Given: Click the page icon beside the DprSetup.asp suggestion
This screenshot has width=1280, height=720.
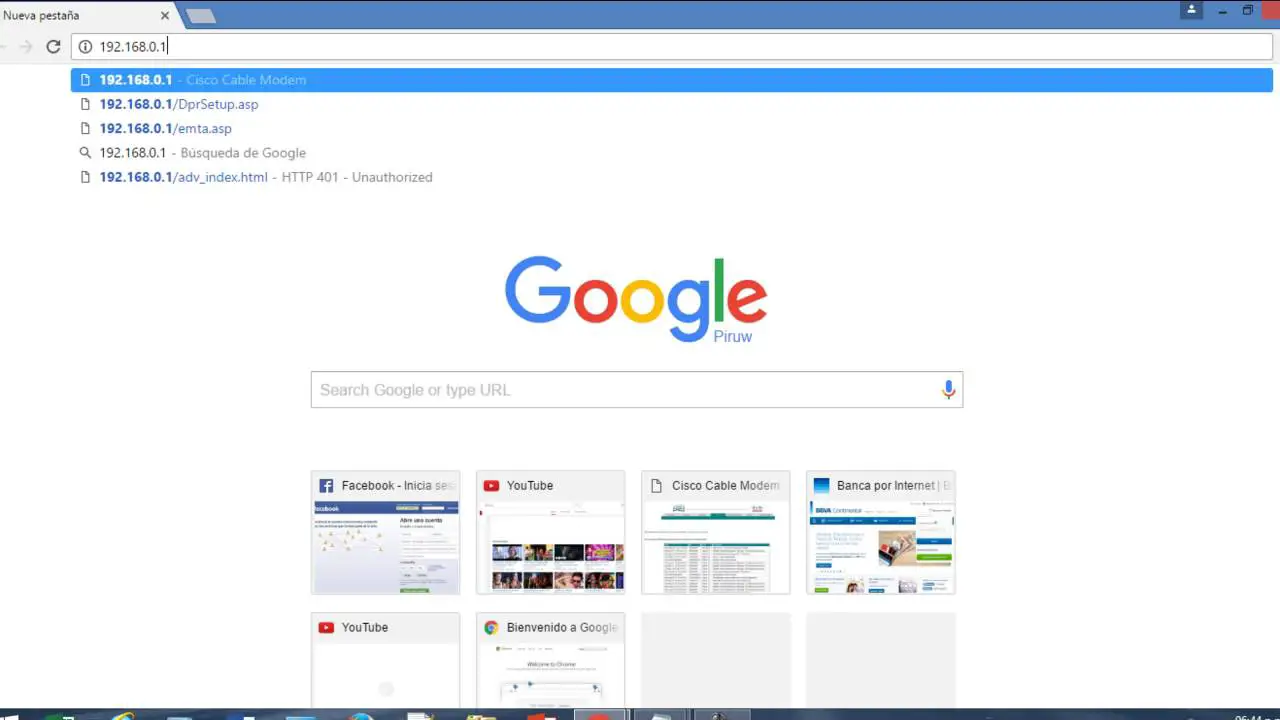Looking at the screenshot, I should (85, 104).
